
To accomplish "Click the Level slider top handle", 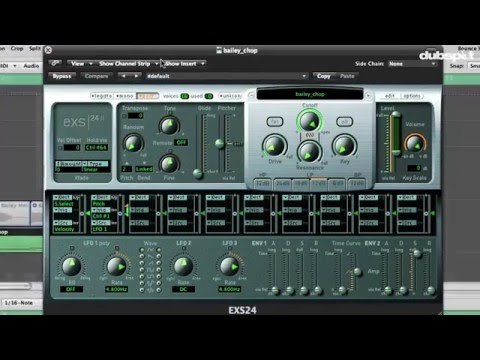I will [396, 115].
